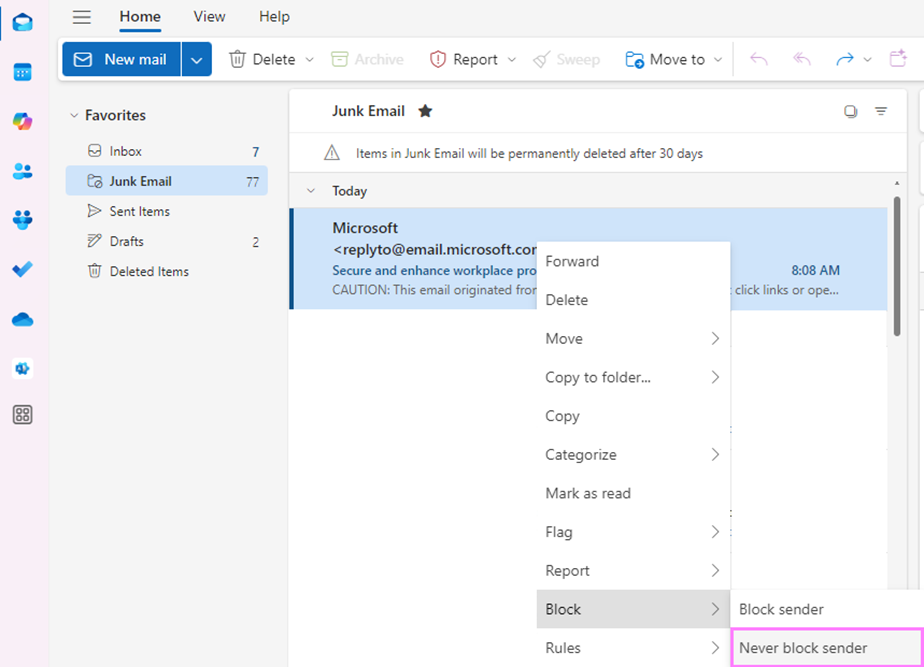This screenshot has width=924, height=667.
Task: Click the Select mode icon in Junk Email header
Action: [x=850, y=111]
